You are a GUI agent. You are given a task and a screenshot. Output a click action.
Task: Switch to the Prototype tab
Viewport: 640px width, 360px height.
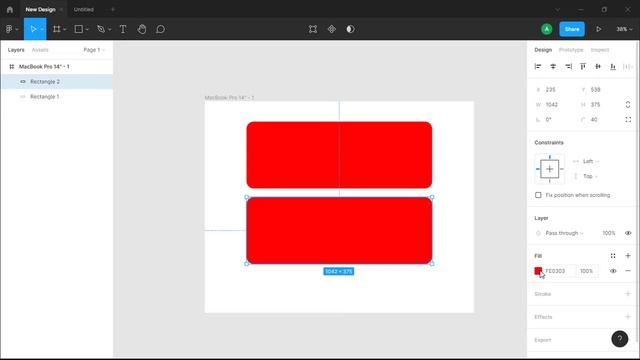pyautogui.click(x=571, y=50)
